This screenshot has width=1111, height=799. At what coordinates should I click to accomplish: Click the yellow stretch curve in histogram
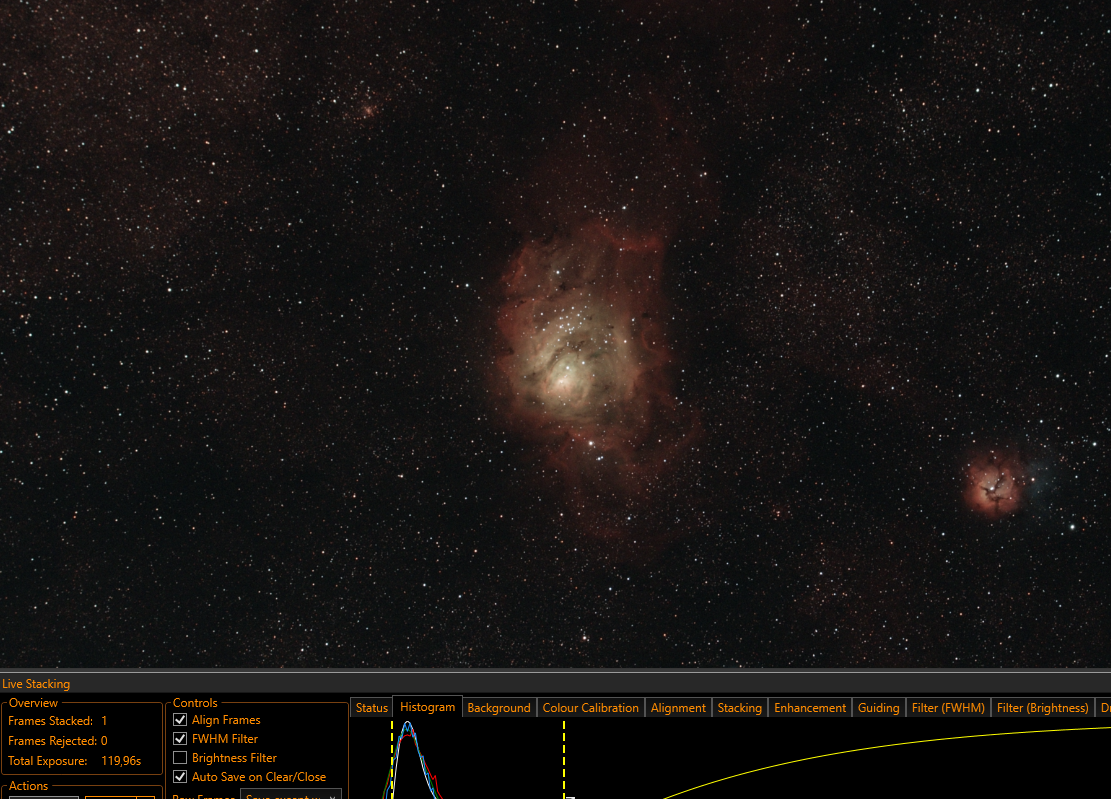pos(886,745)
